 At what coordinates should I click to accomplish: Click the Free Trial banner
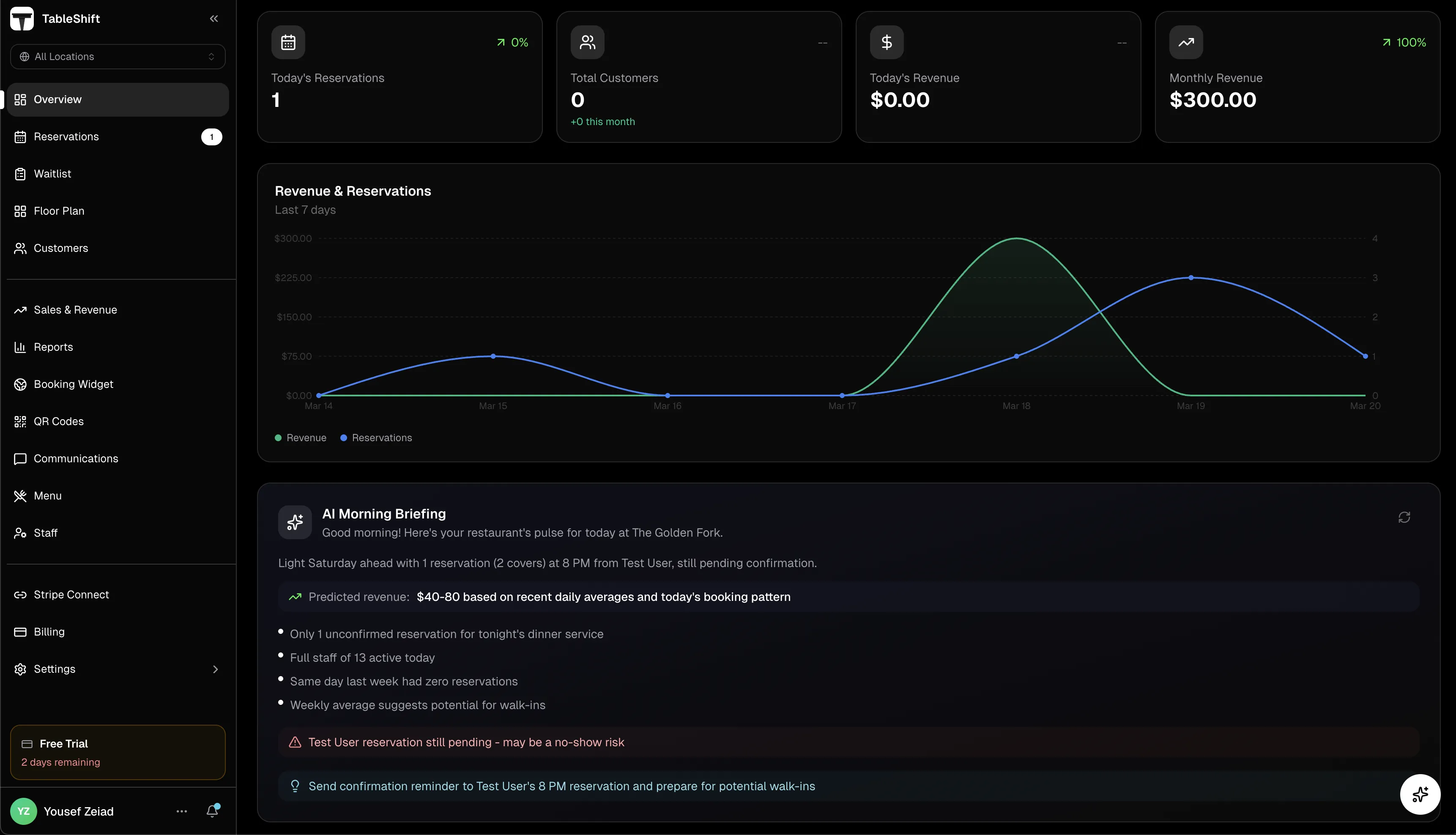(x=117, y=752)
